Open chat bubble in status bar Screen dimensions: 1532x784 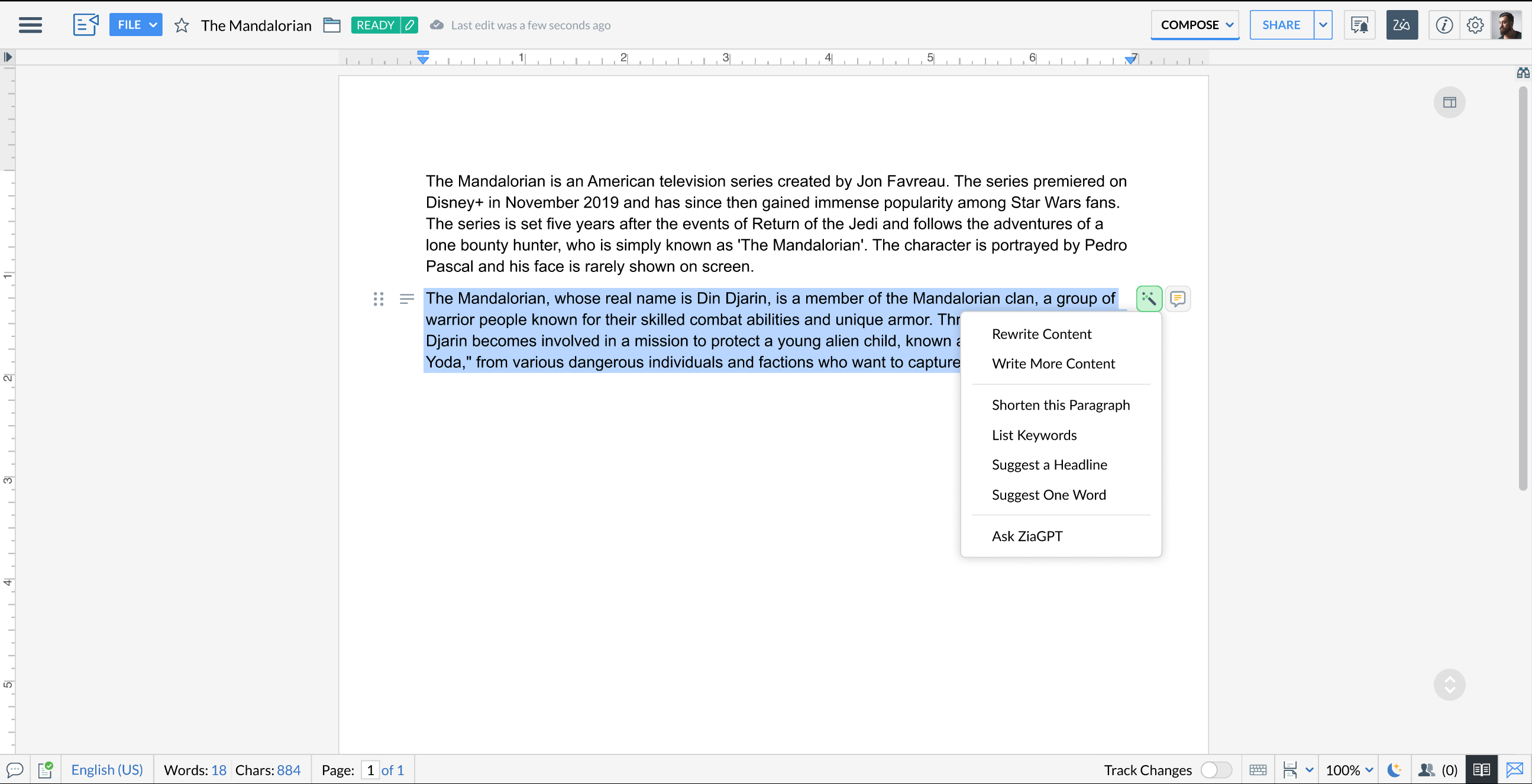(15, 770)
